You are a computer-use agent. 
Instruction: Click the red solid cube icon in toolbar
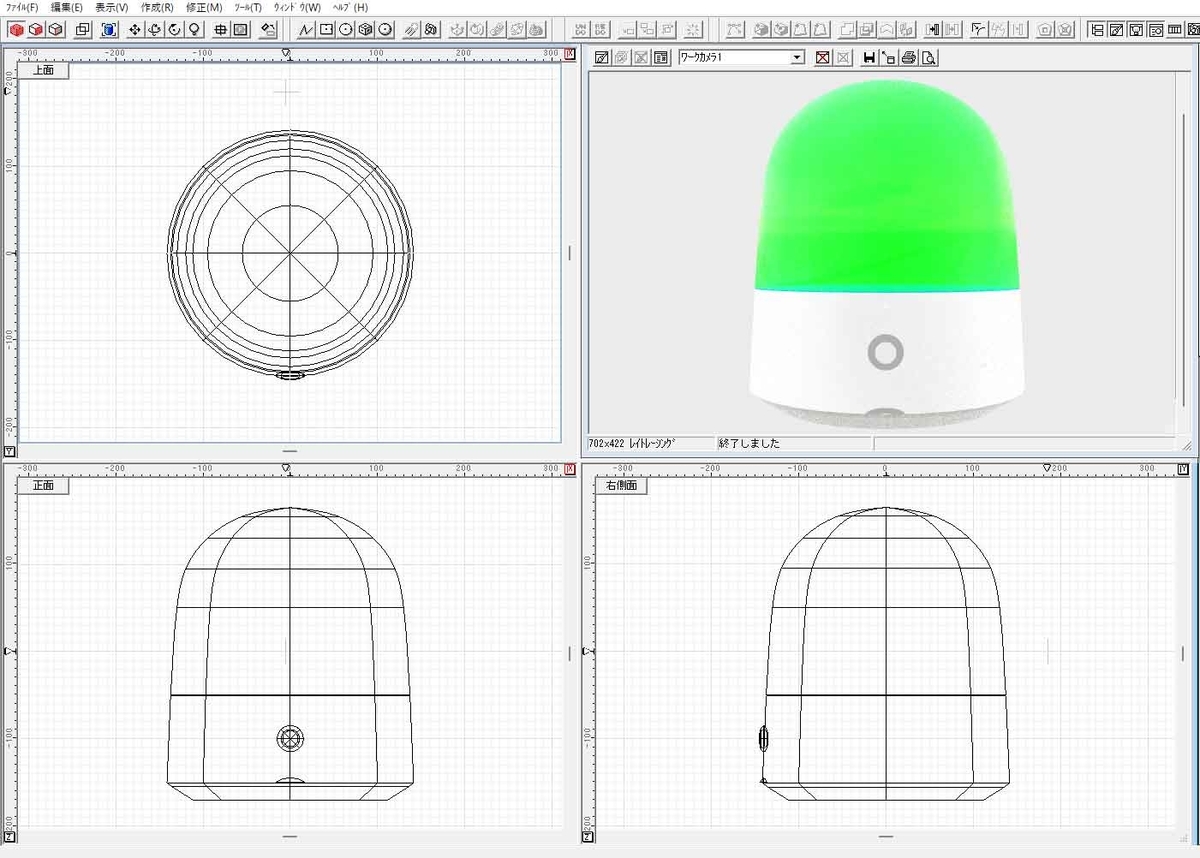(16, 29)
